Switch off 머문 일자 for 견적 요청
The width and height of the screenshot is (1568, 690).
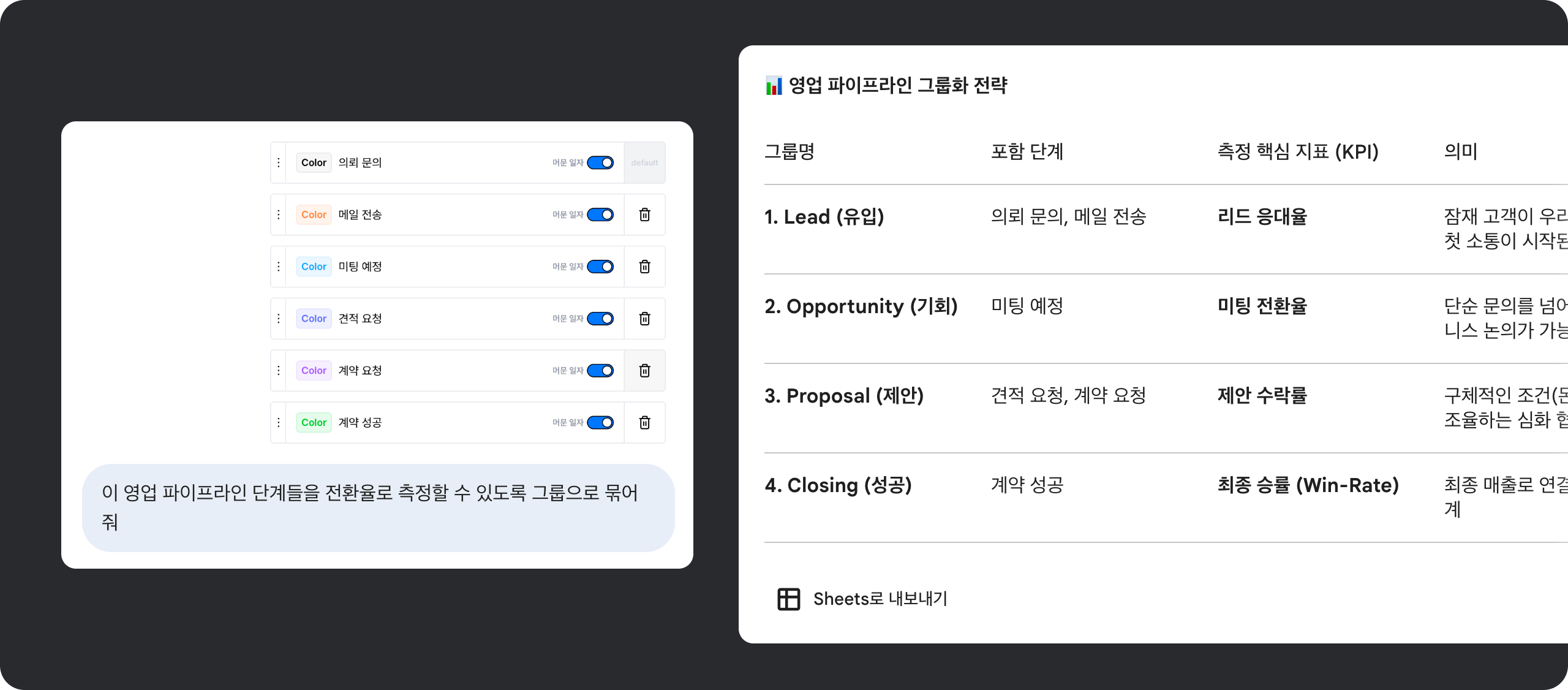[x=600, y=319]
